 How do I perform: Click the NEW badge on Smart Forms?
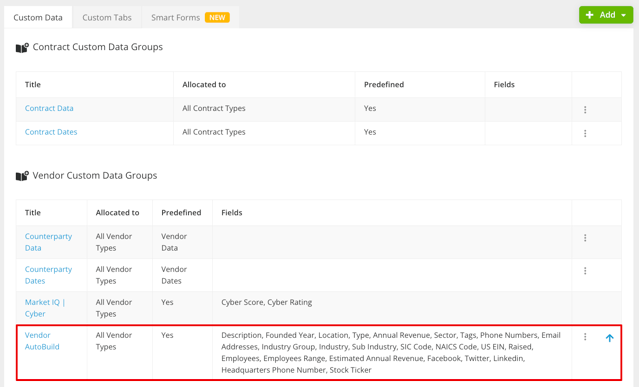click(x=217, y=18)
